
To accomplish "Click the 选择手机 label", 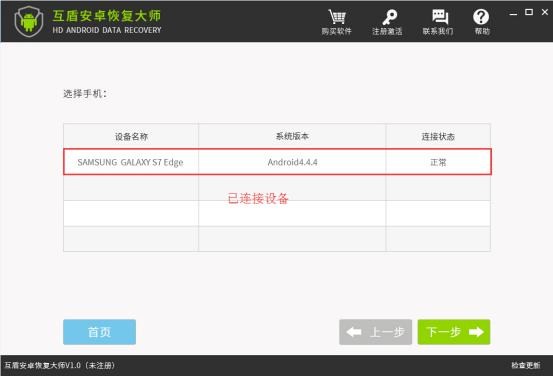I will pyautogui.click(x=85, y=93).
